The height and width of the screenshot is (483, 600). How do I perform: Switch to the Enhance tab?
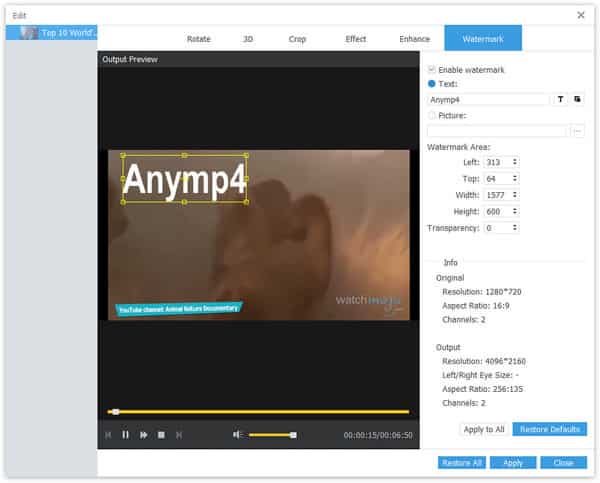click(x=414, y=39)
